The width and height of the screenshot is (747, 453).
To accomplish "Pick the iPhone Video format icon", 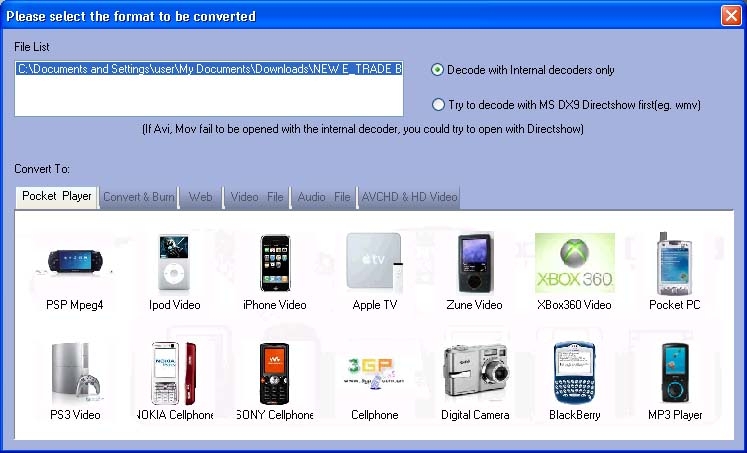I will tap(275, 263).
